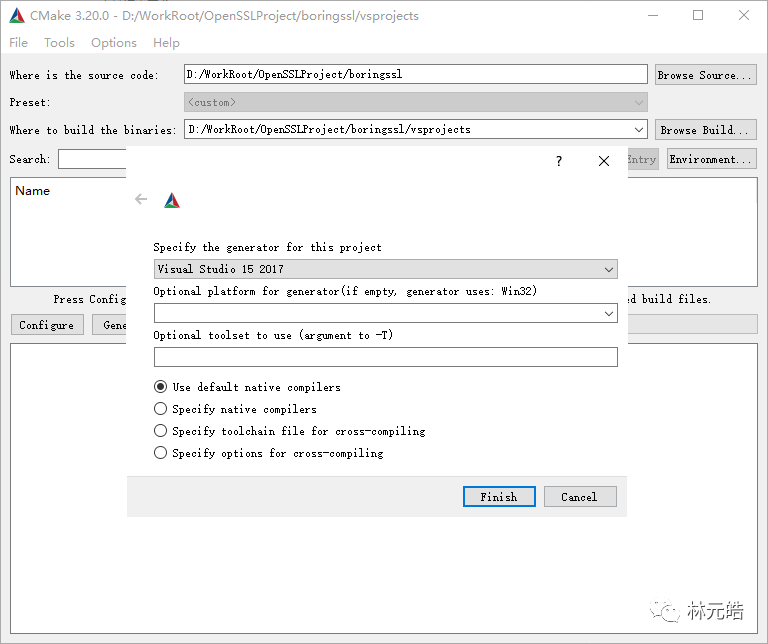Open the Help menu
This screenshot has width=768, height=644.
pos(166,43)
